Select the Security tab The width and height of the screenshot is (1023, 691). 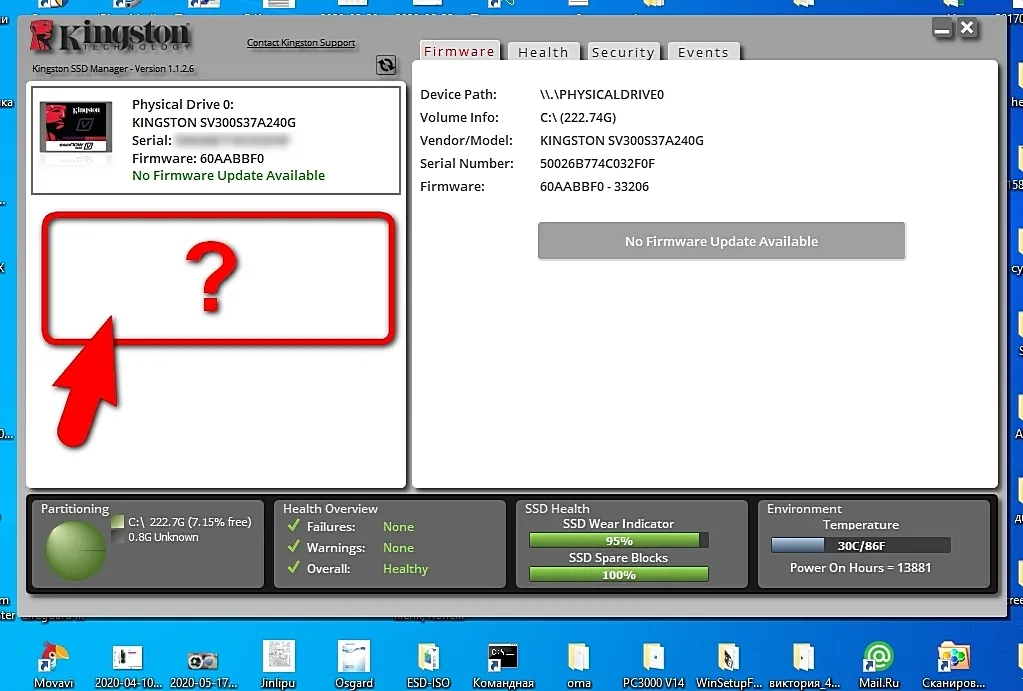[x=622, y=52]
